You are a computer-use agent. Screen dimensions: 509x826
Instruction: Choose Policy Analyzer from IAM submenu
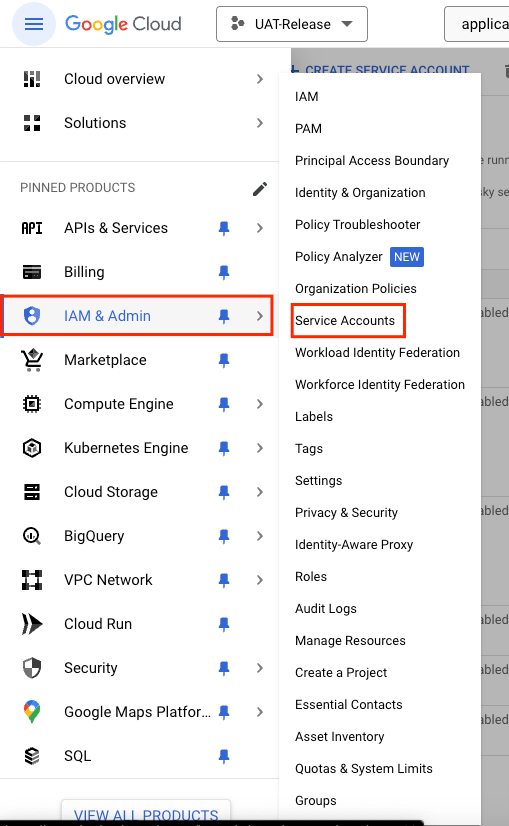[339, 257]
